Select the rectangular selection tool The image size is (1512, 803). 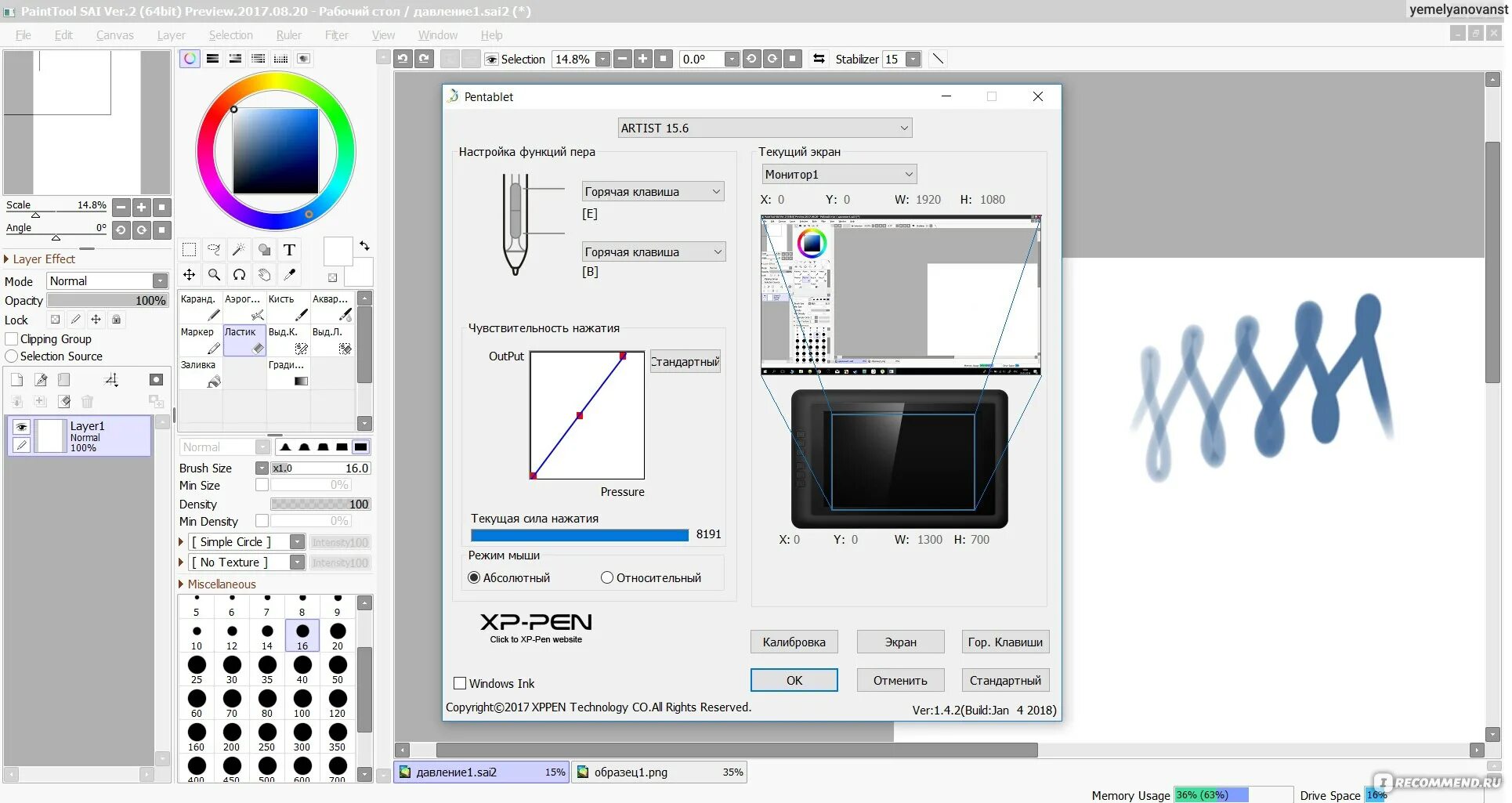click(189, 250)
